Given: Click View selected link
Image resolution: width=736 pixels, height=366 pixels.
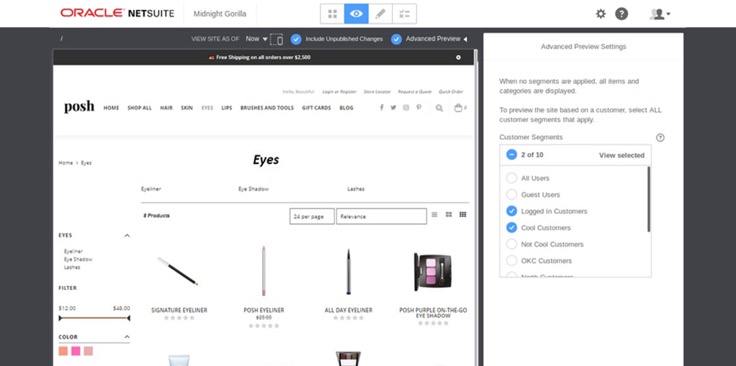Looking at the screenshot, I should [x=621, y=155].
